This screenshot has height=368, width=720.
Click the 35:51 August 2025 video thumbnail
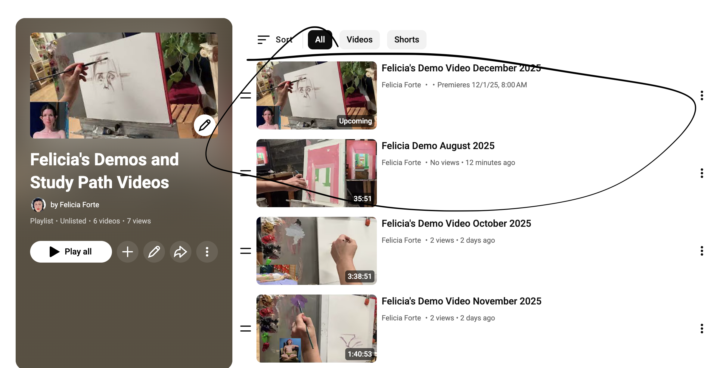(x=316, y=173)
